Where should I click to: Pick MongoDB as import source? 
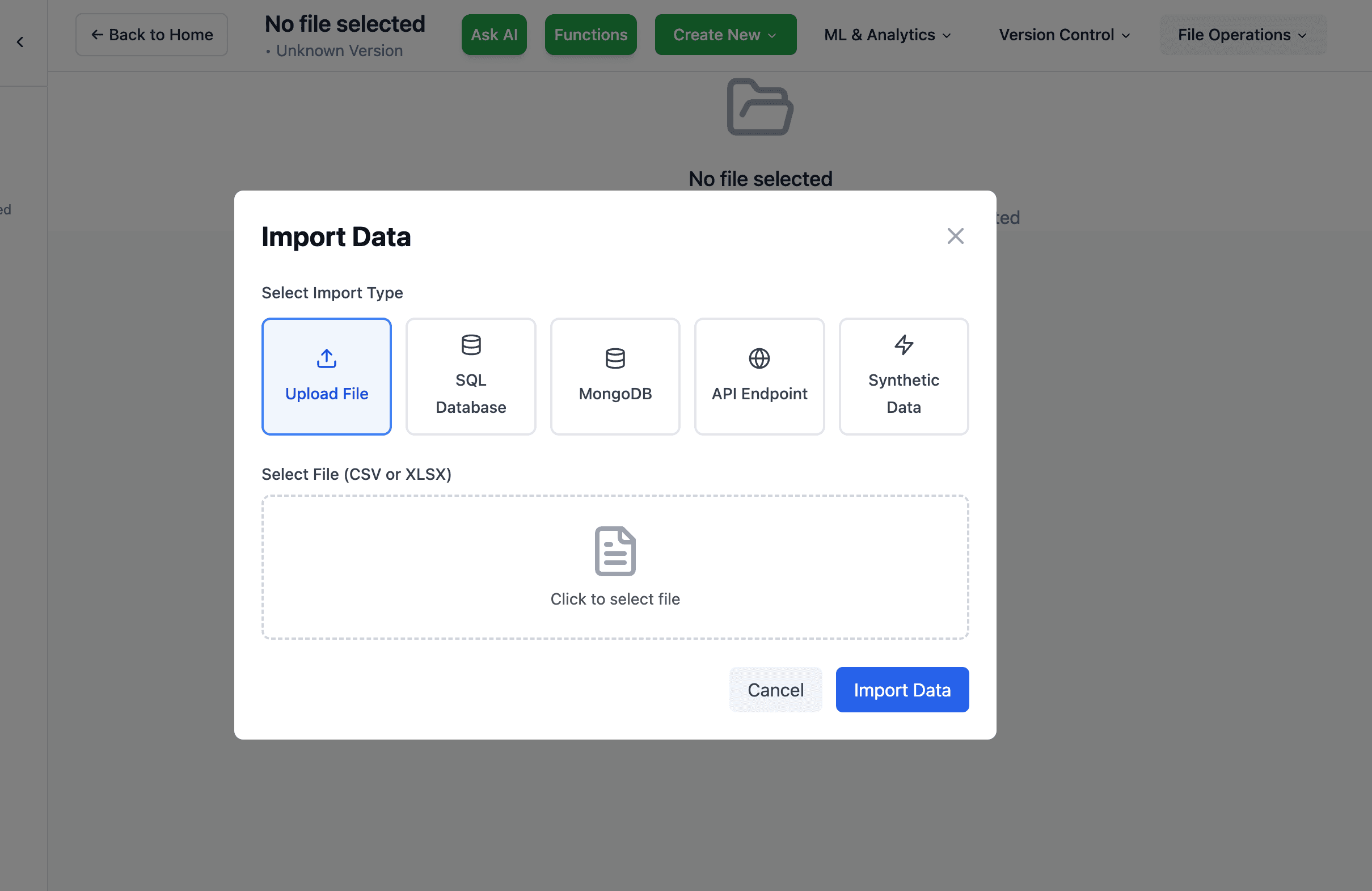614,377
